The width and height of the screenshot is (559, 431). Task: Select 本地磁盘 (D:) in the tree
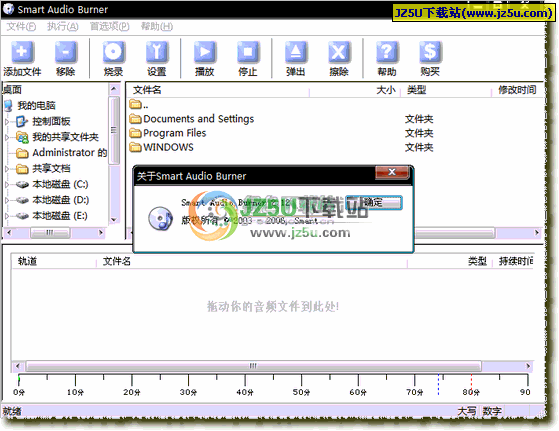tap(61, 200)
